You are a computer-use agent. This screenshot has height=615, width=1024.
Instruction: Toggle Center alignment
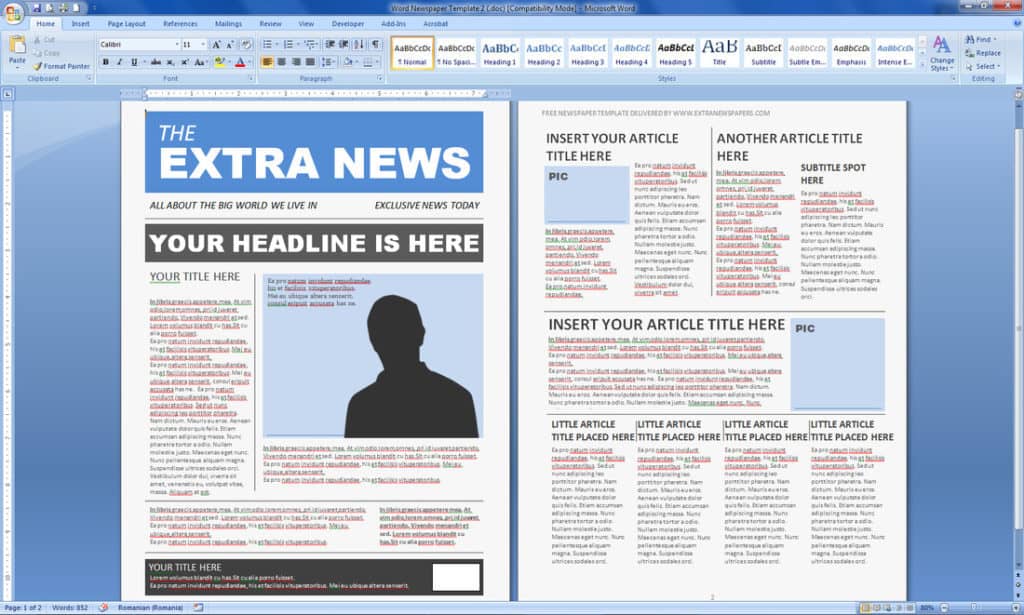[x=281, y=62]
